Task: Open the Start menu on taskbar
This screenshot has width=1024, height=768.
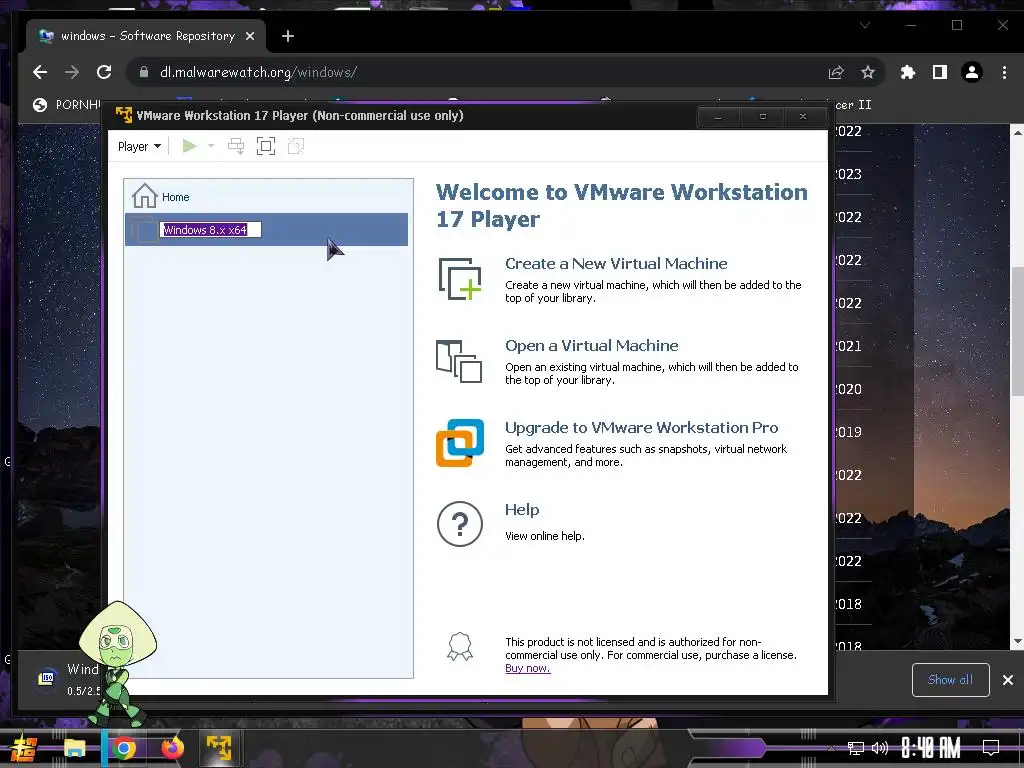Action: pos(24,748)
